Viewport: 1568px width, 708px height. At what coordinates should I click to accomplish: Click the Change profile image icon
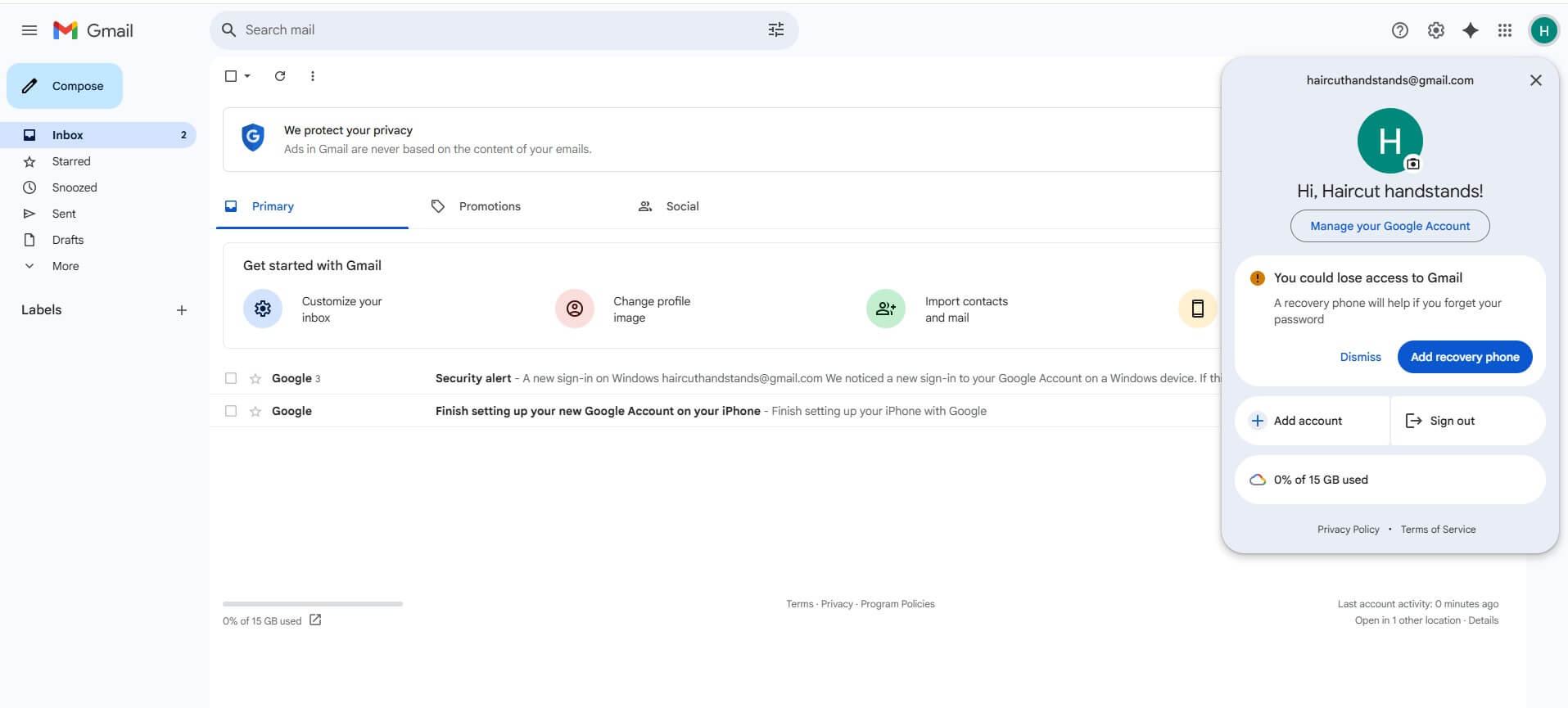click(575, 309)
